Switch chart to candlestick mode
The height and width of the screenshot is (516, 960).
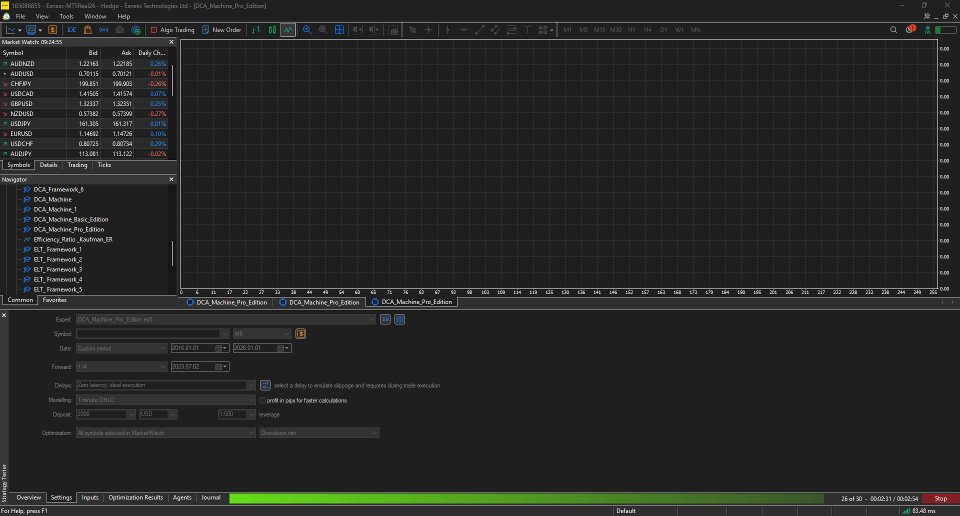(x=272, y=29)
